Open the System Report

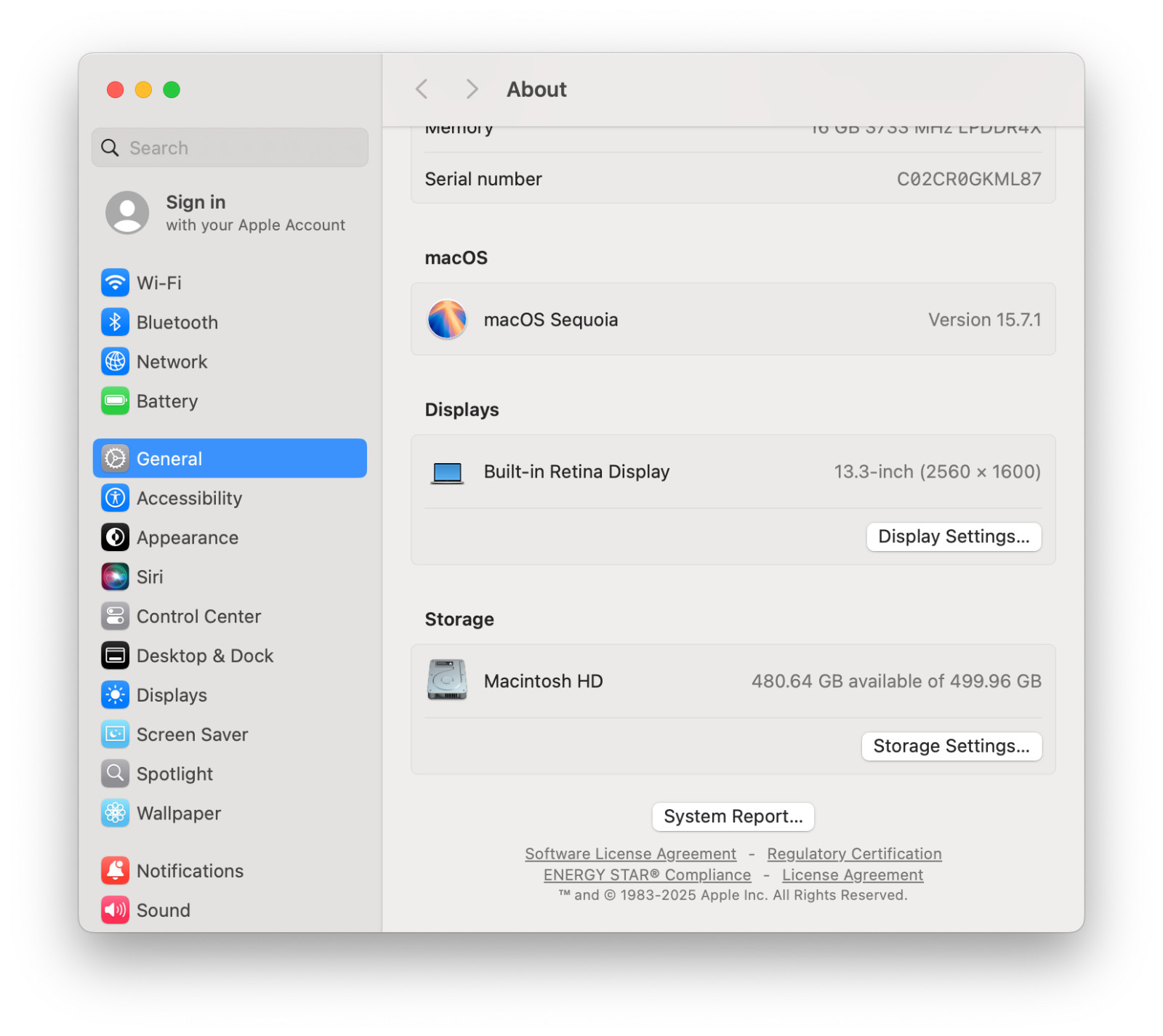tap(733, 816)
